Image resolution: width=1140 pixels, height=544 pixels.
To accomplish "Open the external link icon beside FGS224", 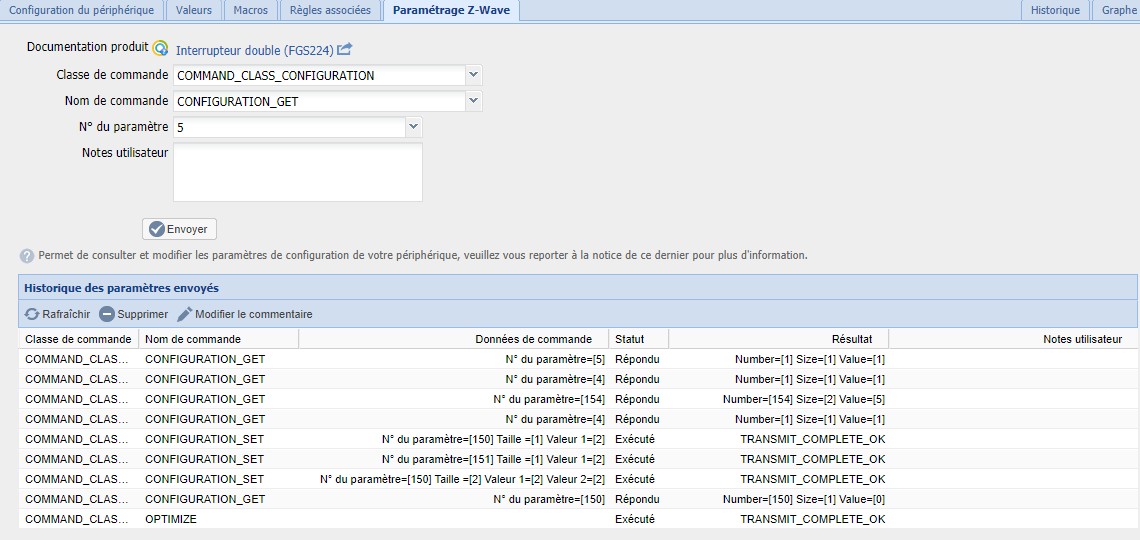I will 344,49.
